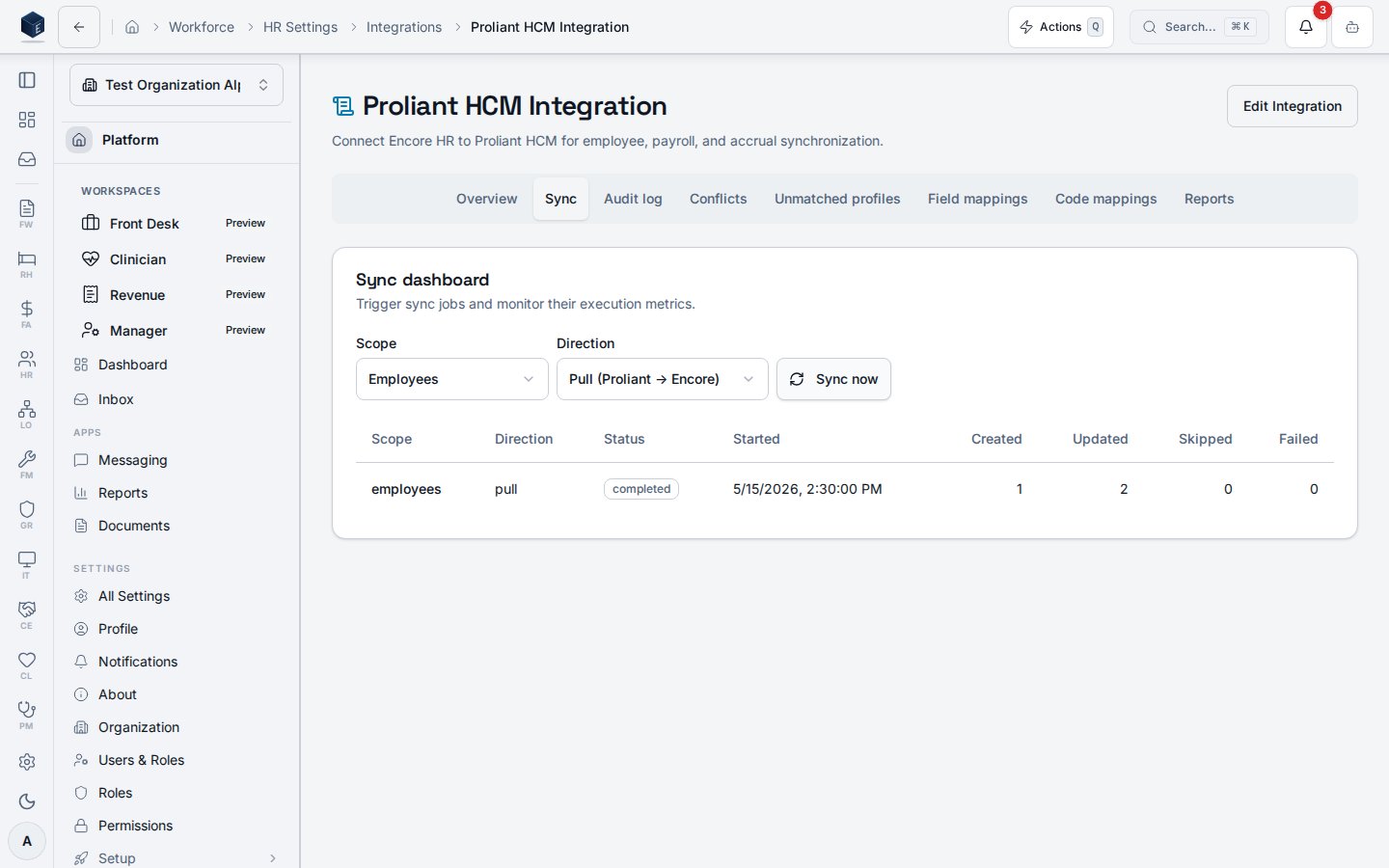Switch to the Field mappings tab
1389x868 pixels.
tap(977, 199)
